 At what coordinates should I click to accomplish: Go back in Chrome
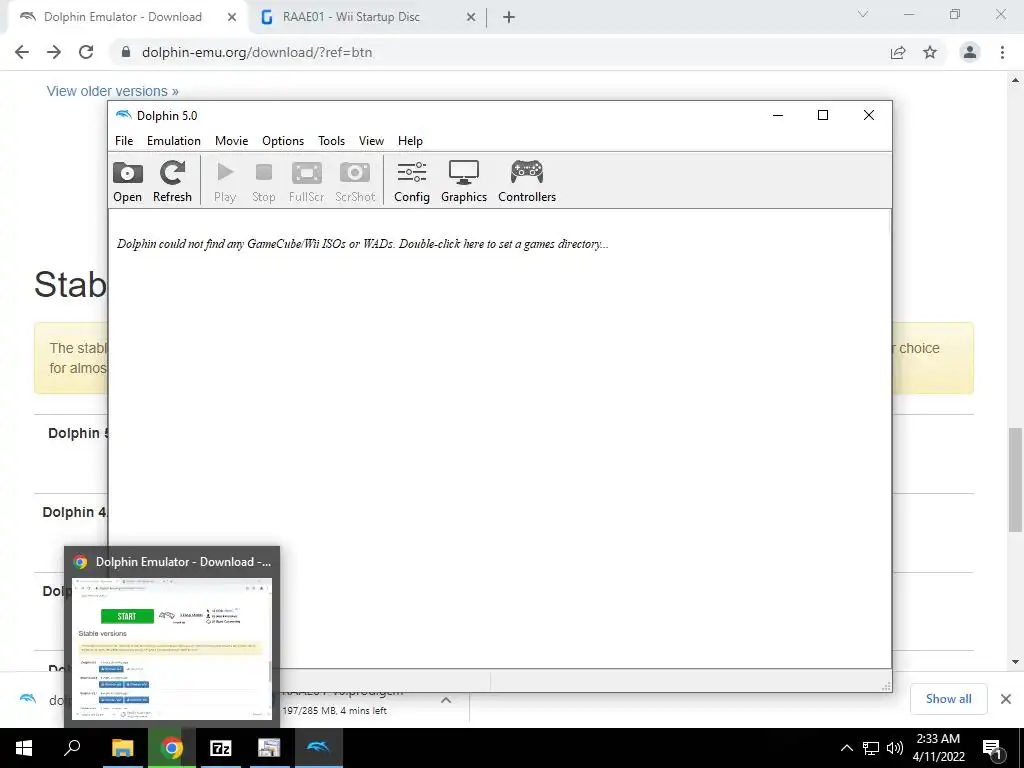pos(22,52)
